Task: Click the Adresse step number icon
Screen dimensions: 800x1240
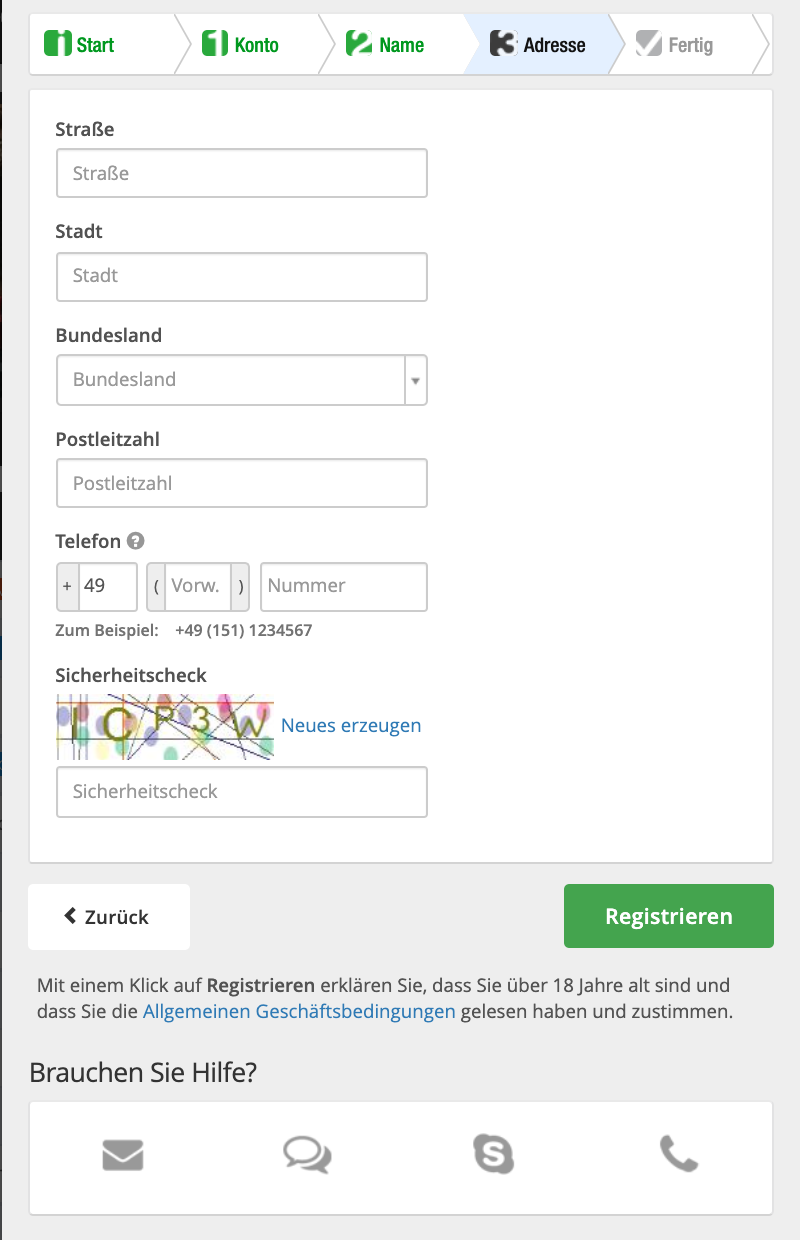Action: pyautogui.click(x=503, y=43)
